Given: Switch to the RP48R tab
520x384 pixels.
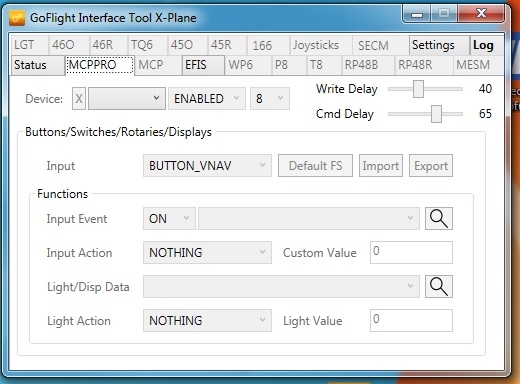Looking at the screenshot, I should click(x=423, y=65).
